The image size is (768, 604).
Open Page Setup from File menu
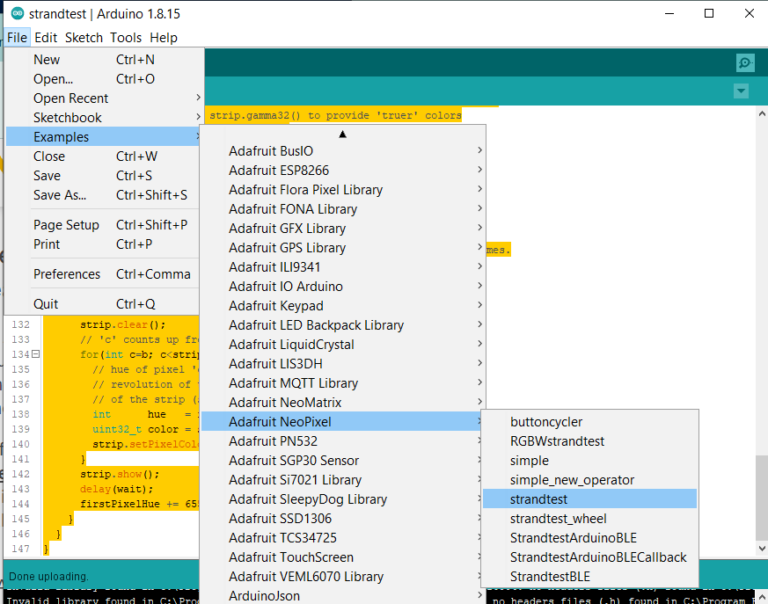104,225
